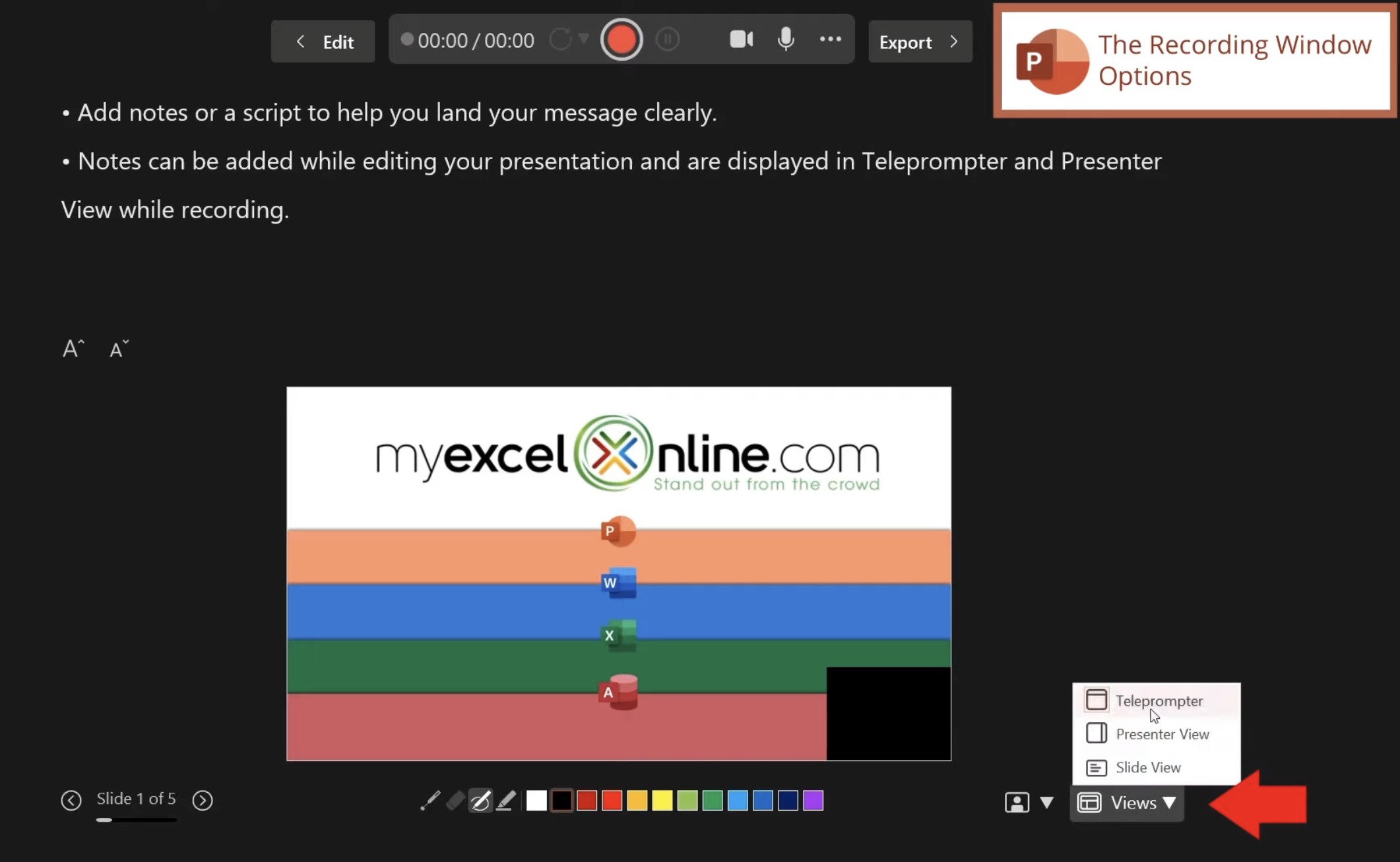Choose the bright red ink color
The height and width of the screenshot is (862, 1400).
[612, 801]
